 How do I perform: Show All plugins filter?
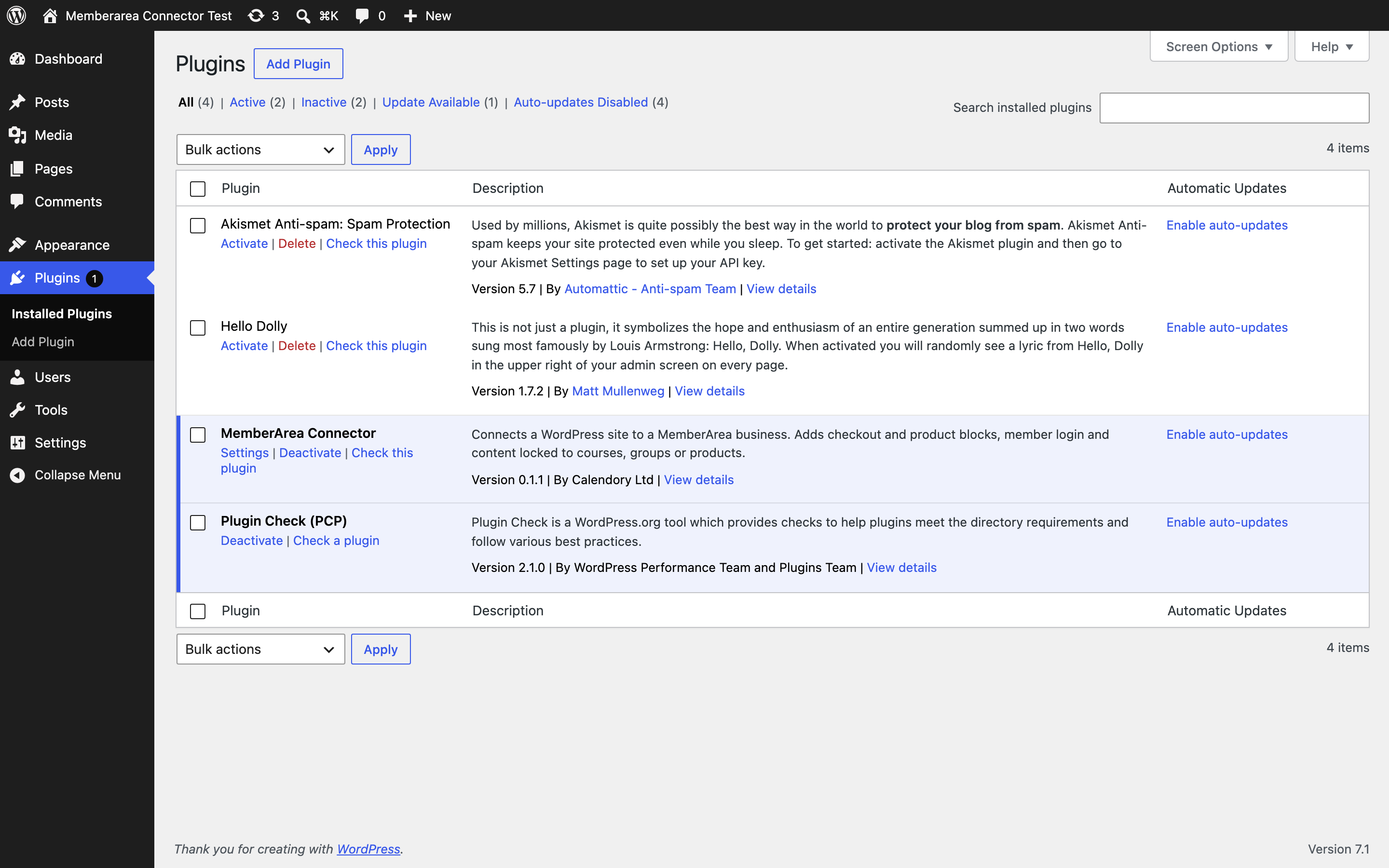click(x=186, y=102)
